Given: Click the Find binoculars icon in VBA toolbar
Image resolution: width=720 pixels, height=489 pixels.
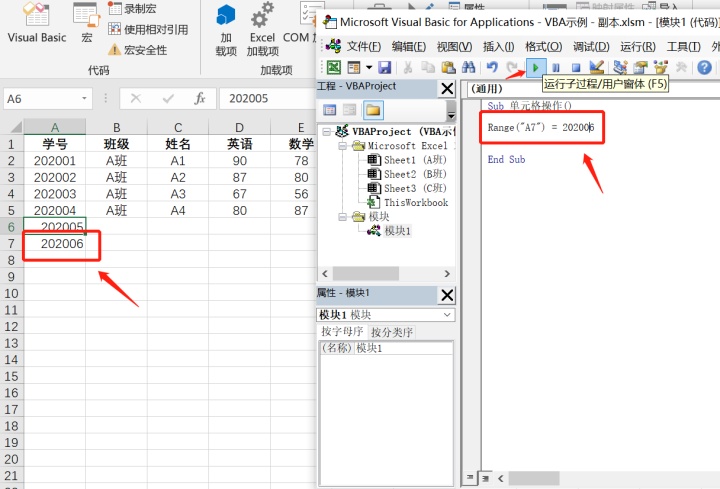Looking at the screenshot, I should click(468, 68).
